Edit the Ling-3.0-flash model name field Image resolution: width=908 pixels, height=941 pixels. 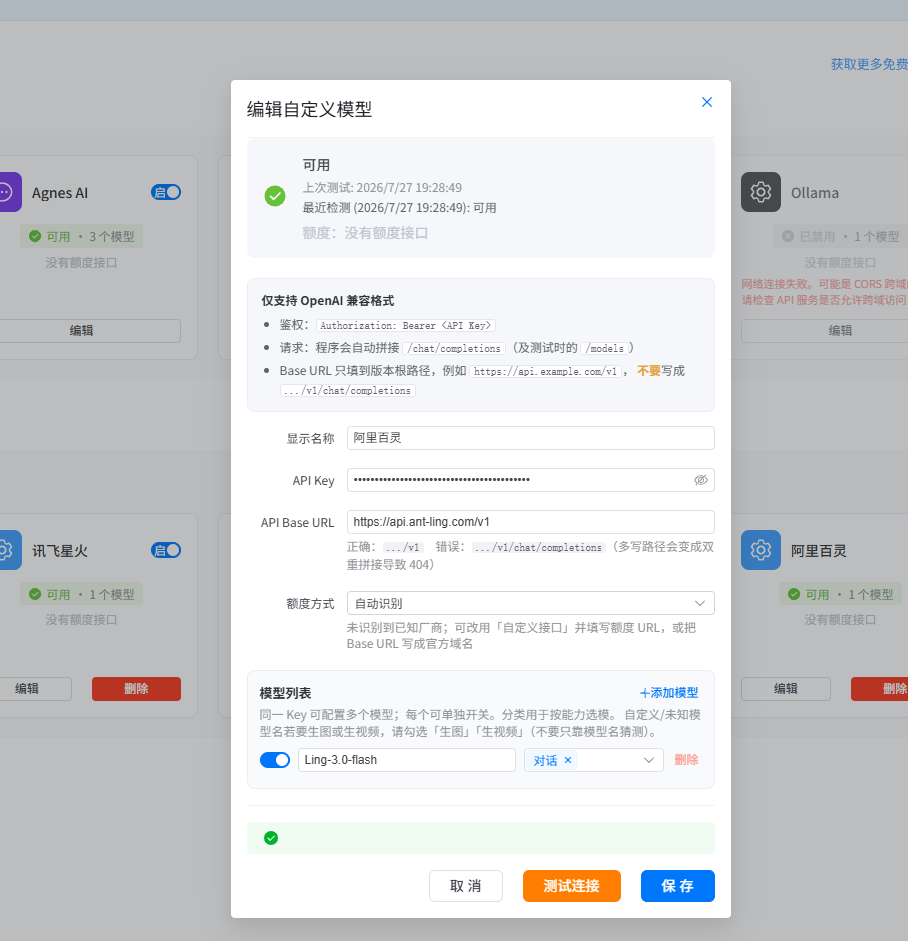(x=407, y=760)
